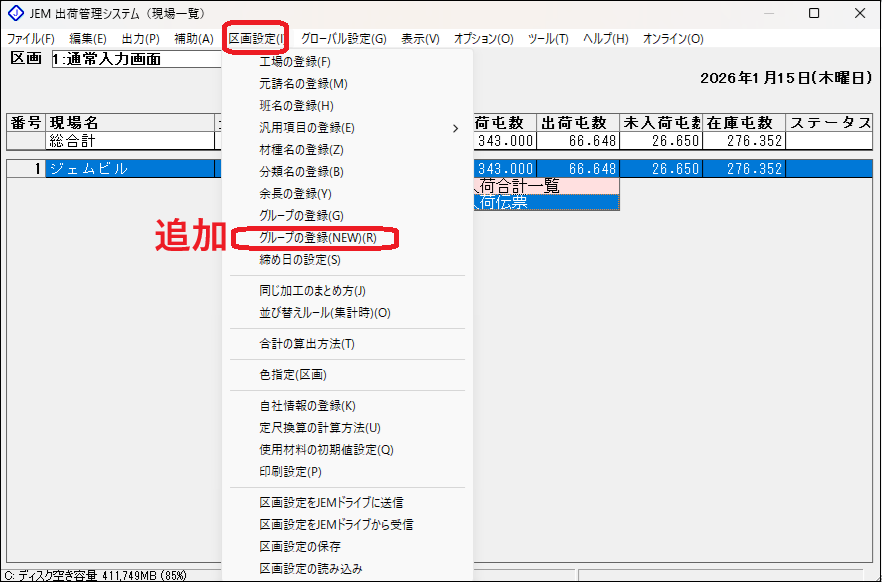Select 区画設定の保存 option
This screenshot has height=582, width=882.
pos(300,547)
